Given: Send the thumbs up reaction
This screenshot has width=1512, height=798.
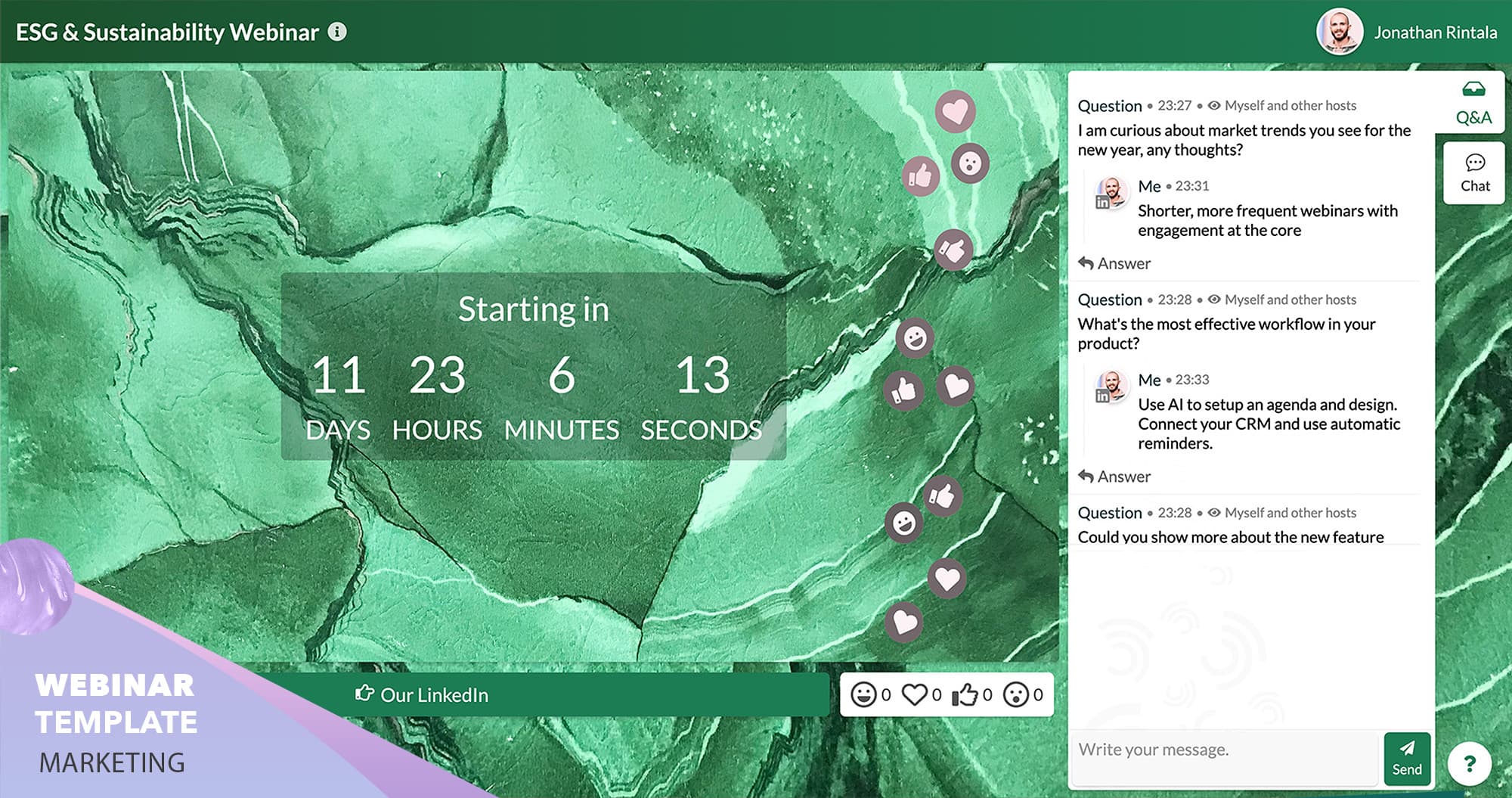Looking at the screenshot, I should [965, 694].
